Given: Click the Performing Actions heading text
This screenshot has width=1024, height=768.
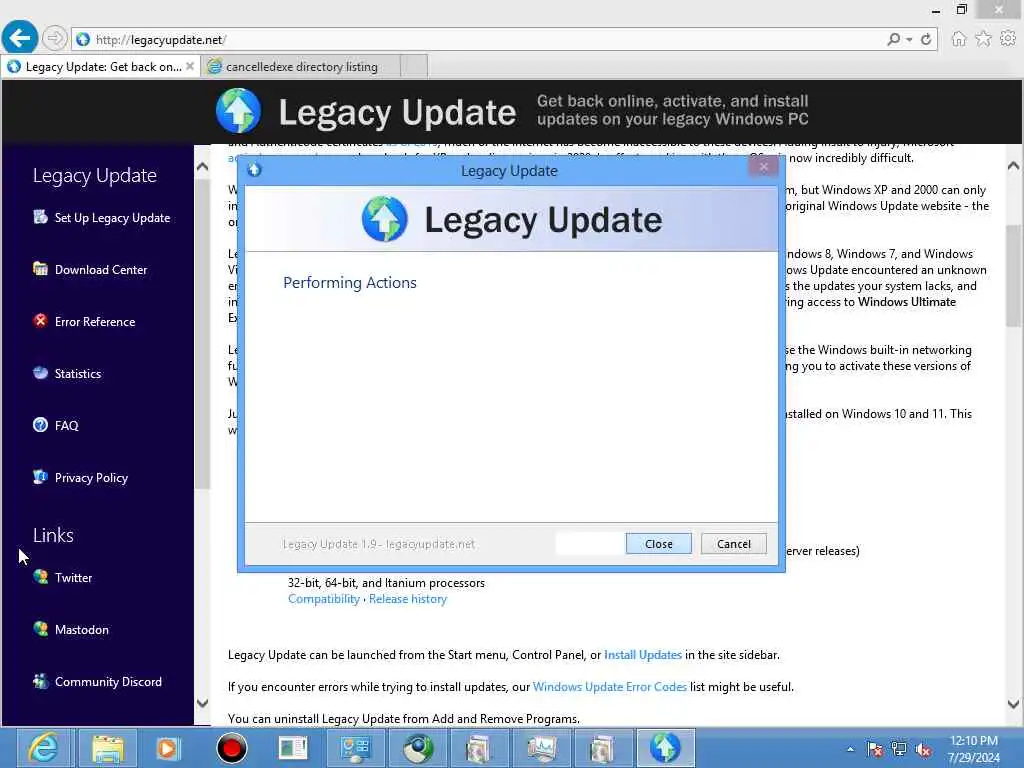Looking at the screenshot, I should click(349, 283).
